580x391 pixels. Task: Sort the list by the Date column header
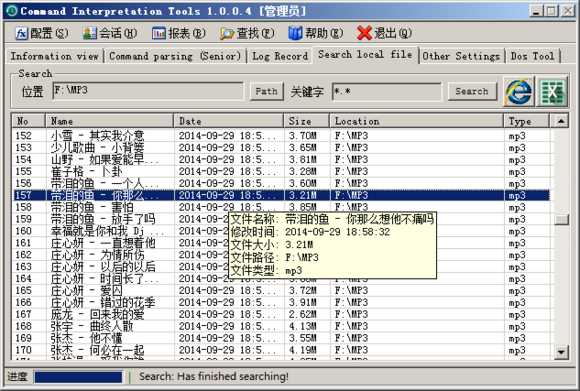click(x=228, y=121)
